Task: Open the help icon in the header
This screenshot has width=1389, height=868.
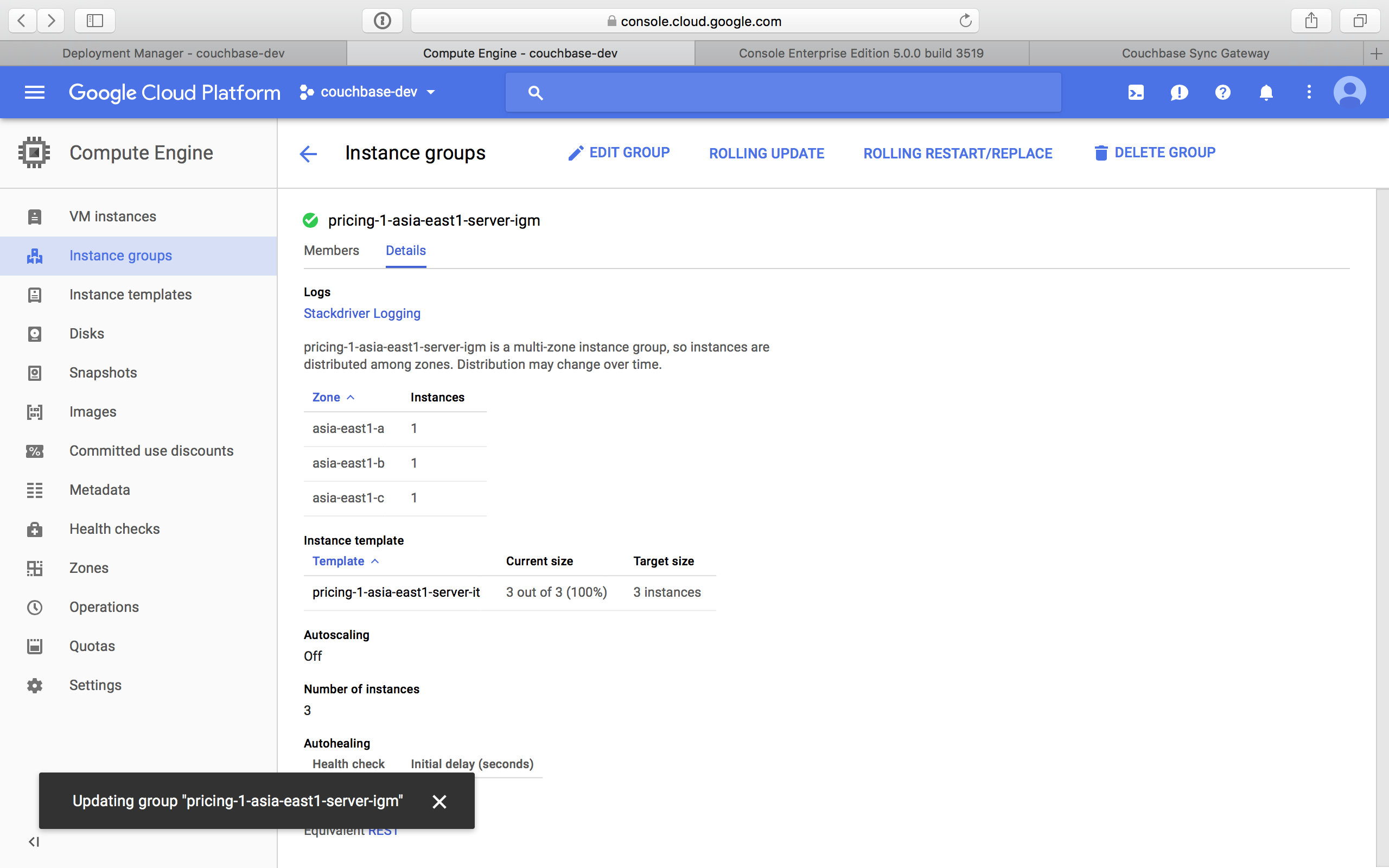Action: pyautogui.click(x=1222, y=92)
